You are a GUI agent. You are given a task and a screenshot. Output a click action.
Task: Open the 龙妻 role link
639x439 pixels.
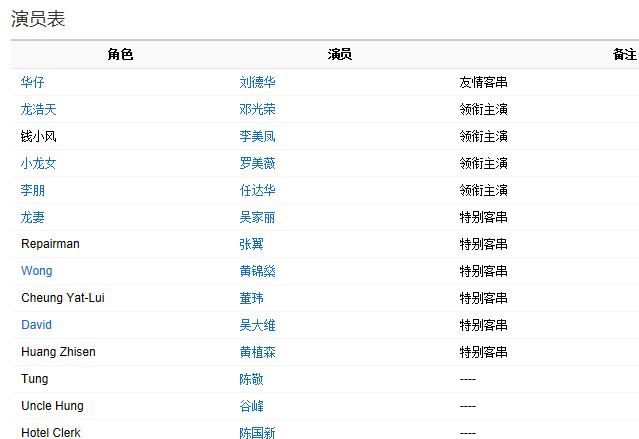tap(32, 217)
